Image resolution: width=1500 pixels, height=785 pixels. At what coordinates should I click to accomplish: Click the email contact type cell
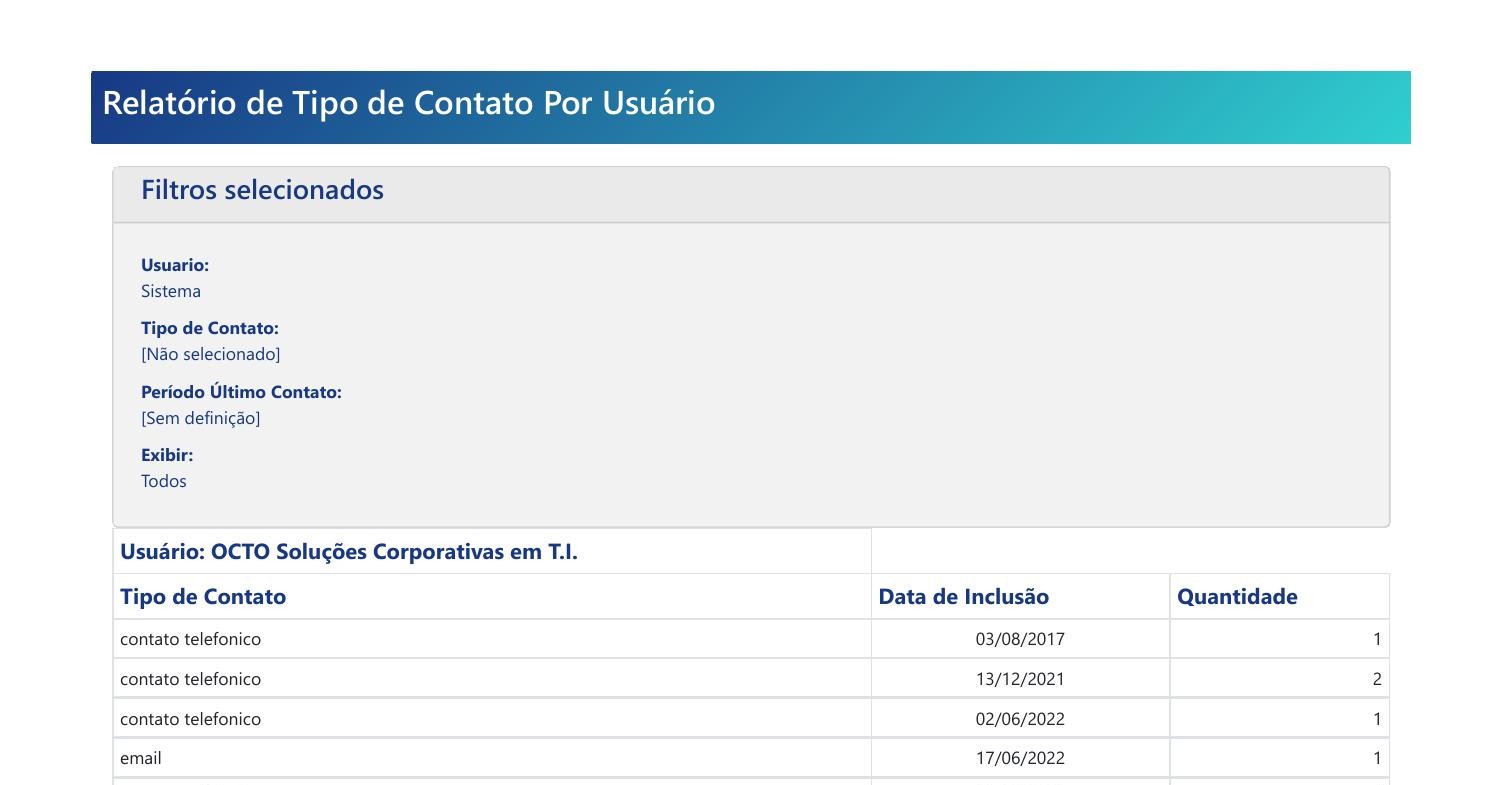tap(140, 758)
